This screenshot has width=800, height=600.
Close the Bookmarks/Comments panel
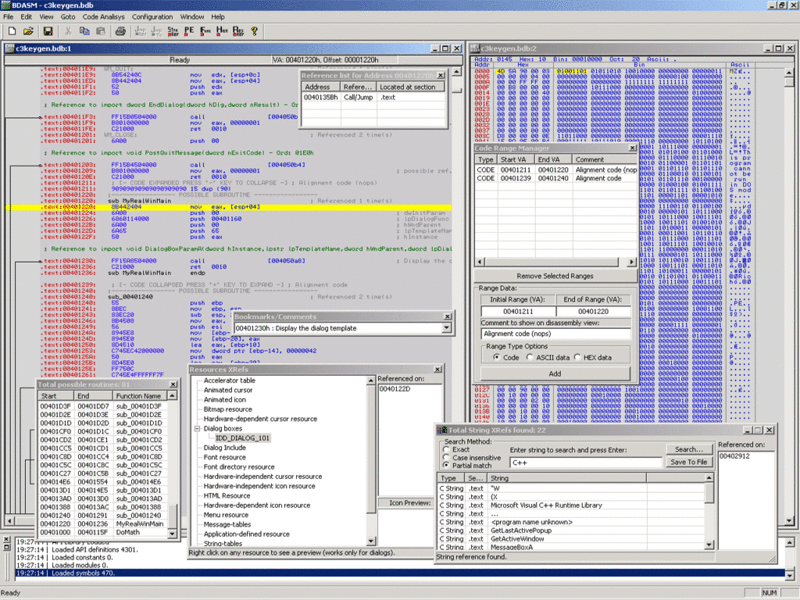[447, 316]
